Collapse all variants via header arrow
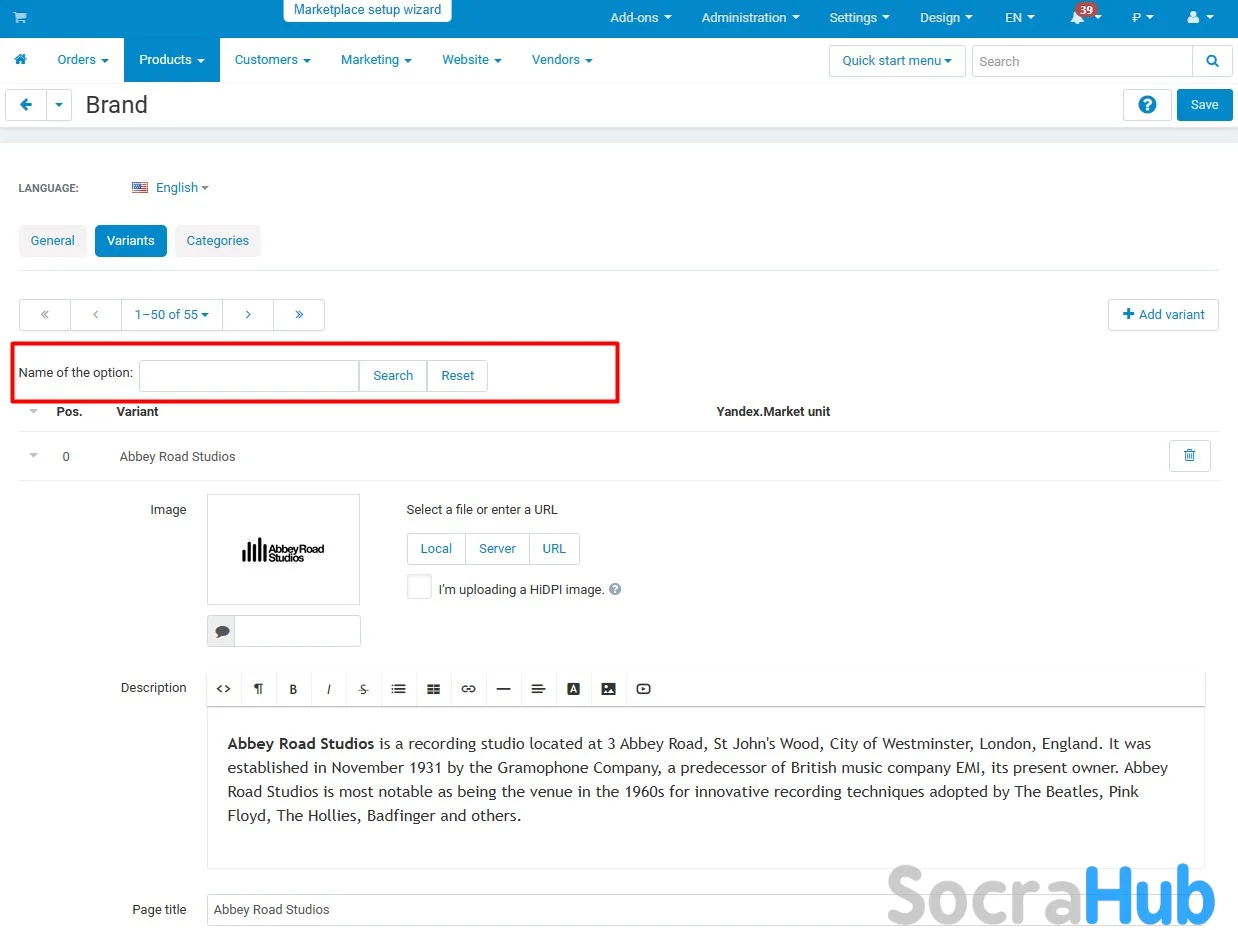This screenshot has width=1238, height=930. [x=33, y=411]
